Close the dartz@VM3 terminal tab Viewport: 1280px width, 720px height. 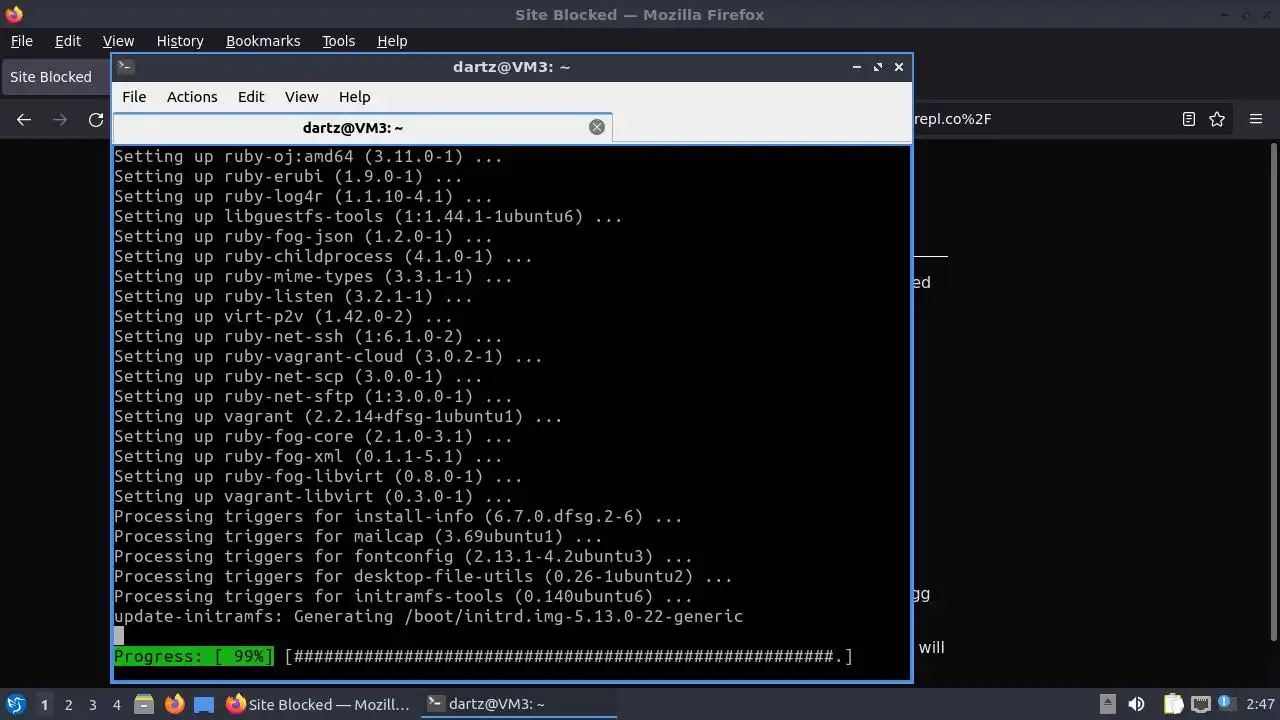tap(597, 127)
